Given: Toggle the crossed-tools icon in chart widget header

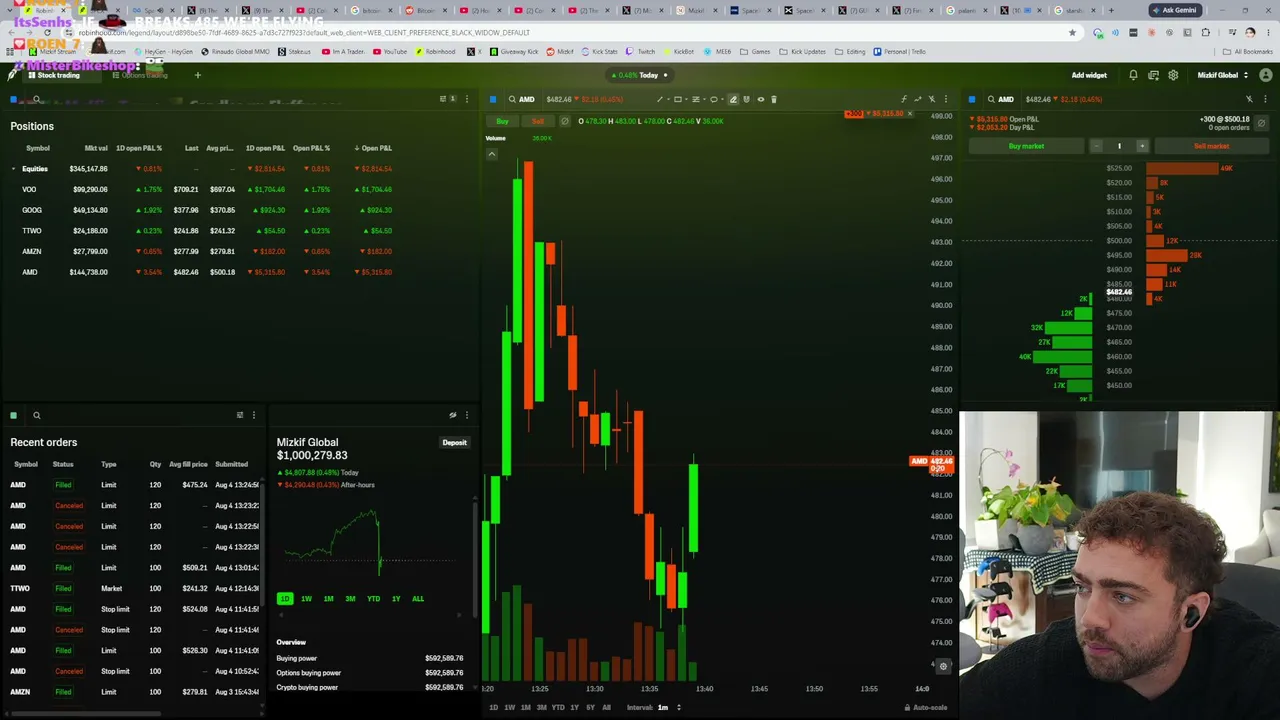Looking at the screenshot, I should point(932,99).
